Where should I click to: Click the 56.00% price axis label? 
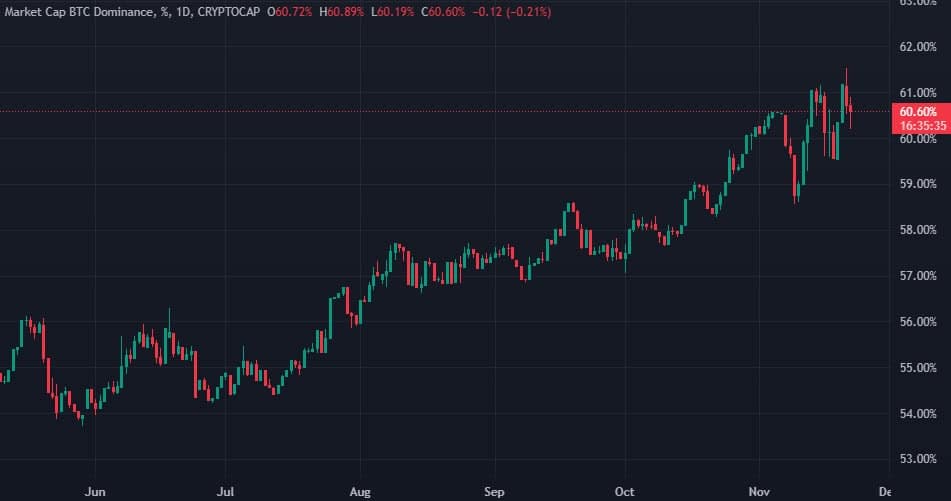pos(918,322)
